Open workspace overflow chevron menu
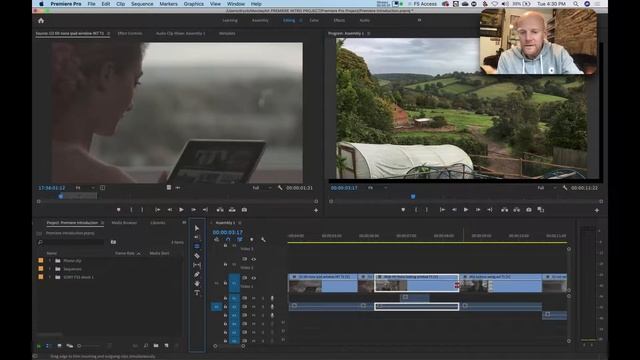 [419, 20]
